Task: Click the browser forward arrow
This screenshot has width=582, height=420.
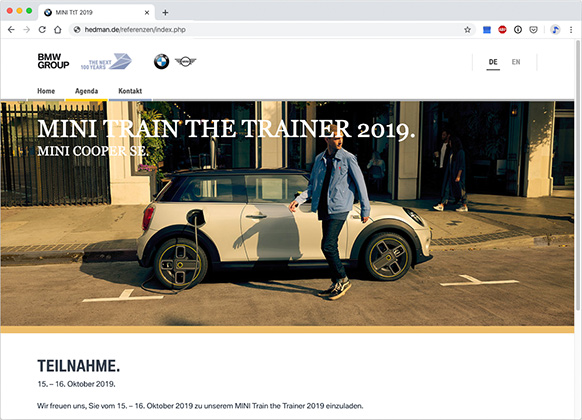Action: [27, 30]
